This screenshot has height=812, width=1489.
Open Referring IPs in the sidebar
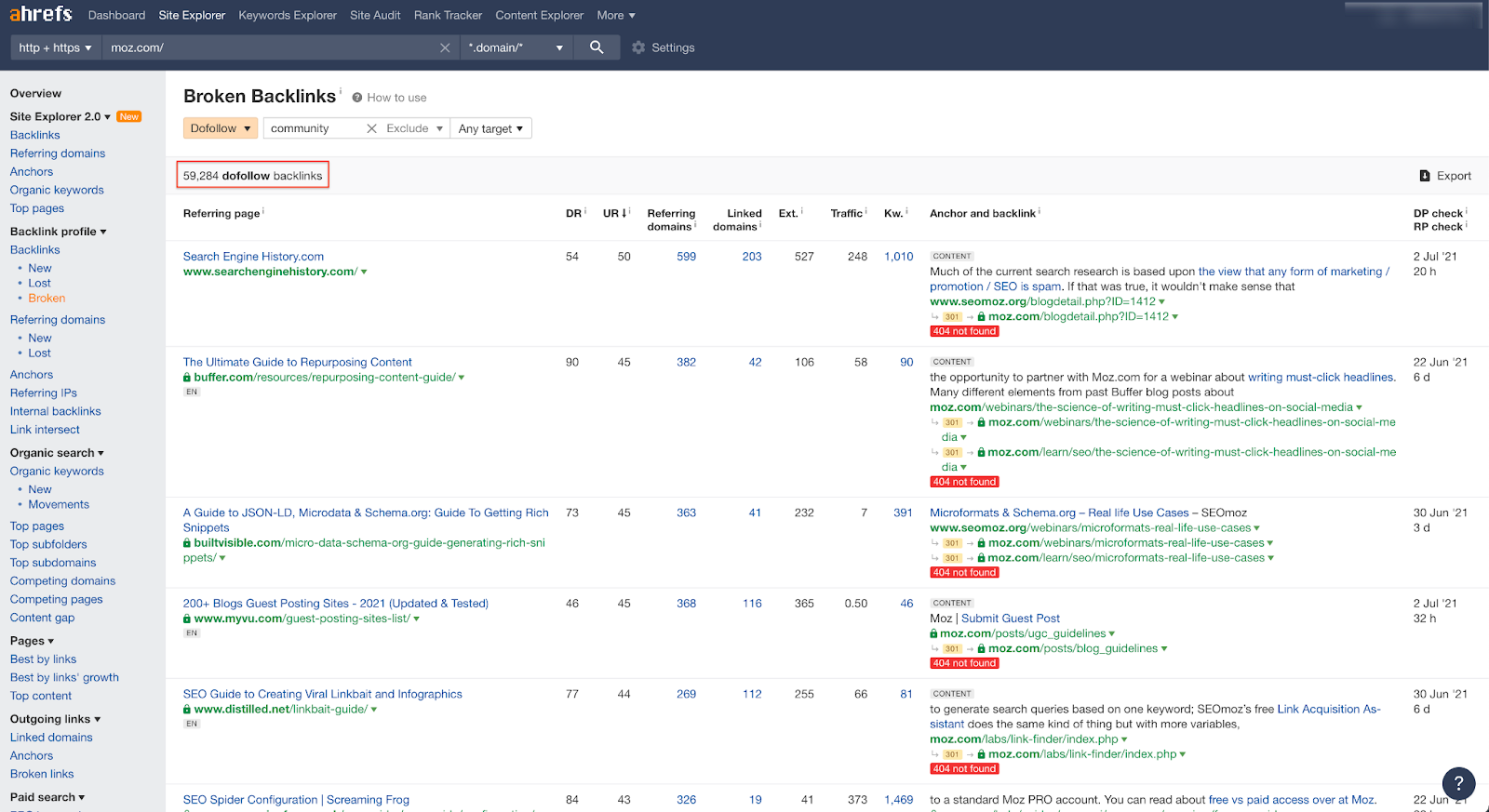(x=44, y=393)
